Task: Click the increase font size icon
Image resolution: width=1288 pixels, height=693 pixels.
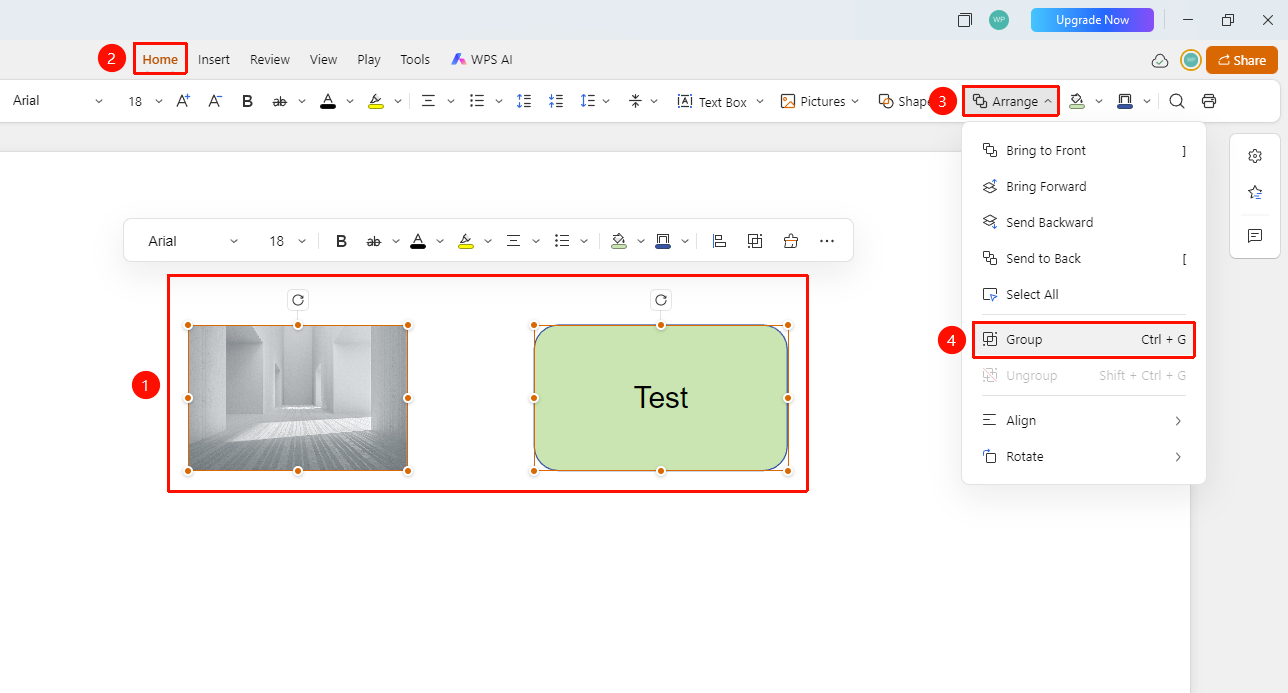Action: (183, 101)
